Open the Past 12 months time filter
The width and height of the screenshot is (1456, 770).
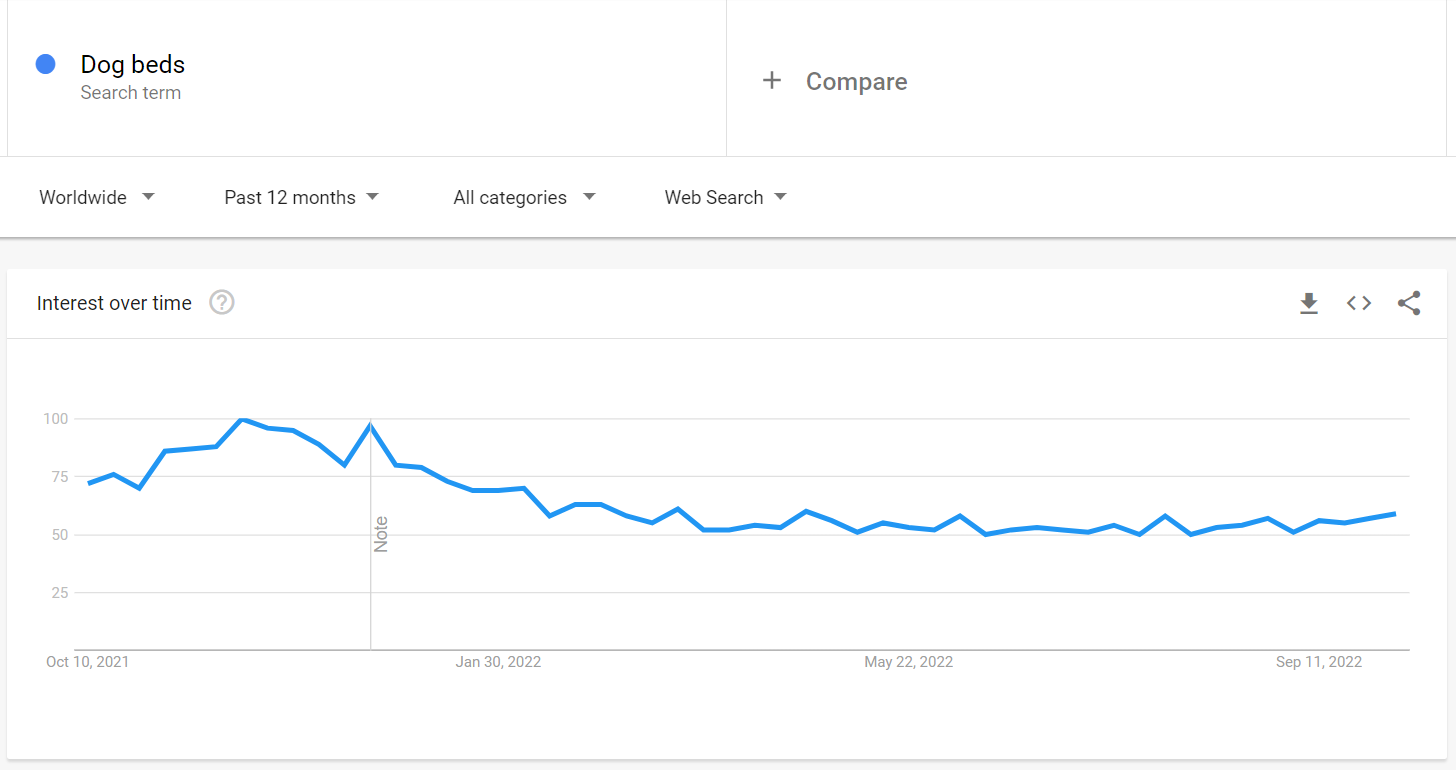301,197
